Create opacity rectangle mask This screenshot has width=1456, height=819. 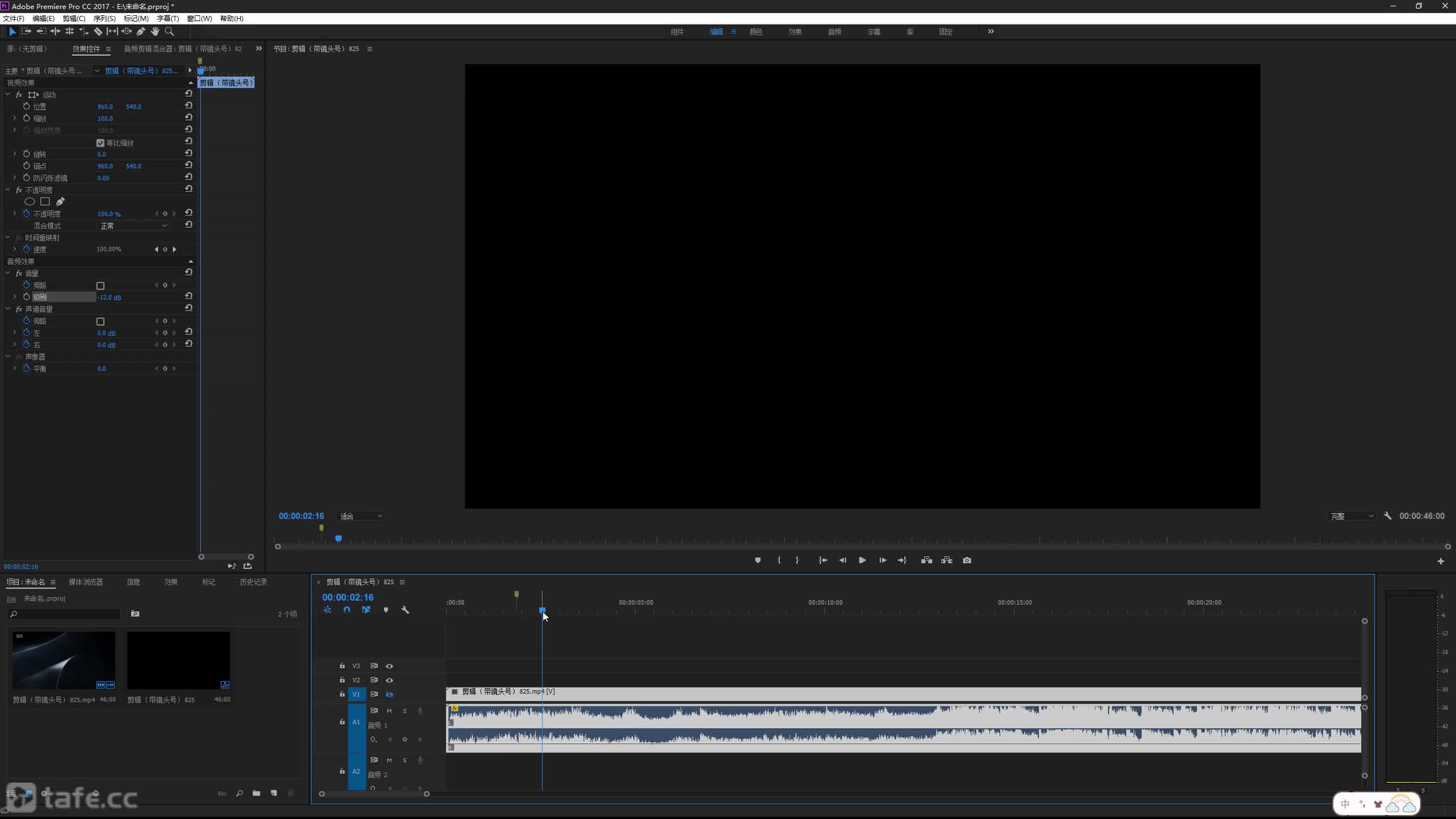[x=45, y=201]
